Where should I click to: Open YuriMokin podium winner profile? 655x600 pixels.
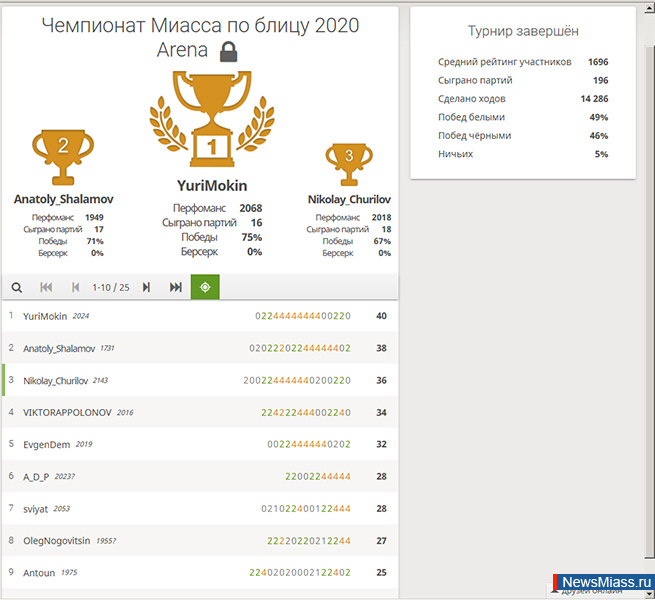211,186
